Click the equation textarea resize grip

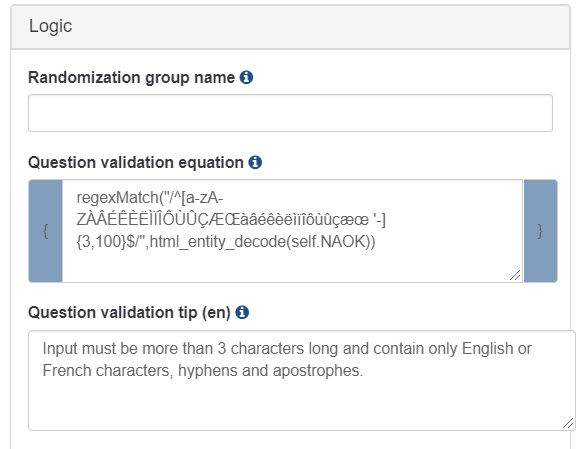[x=515, y=275]
